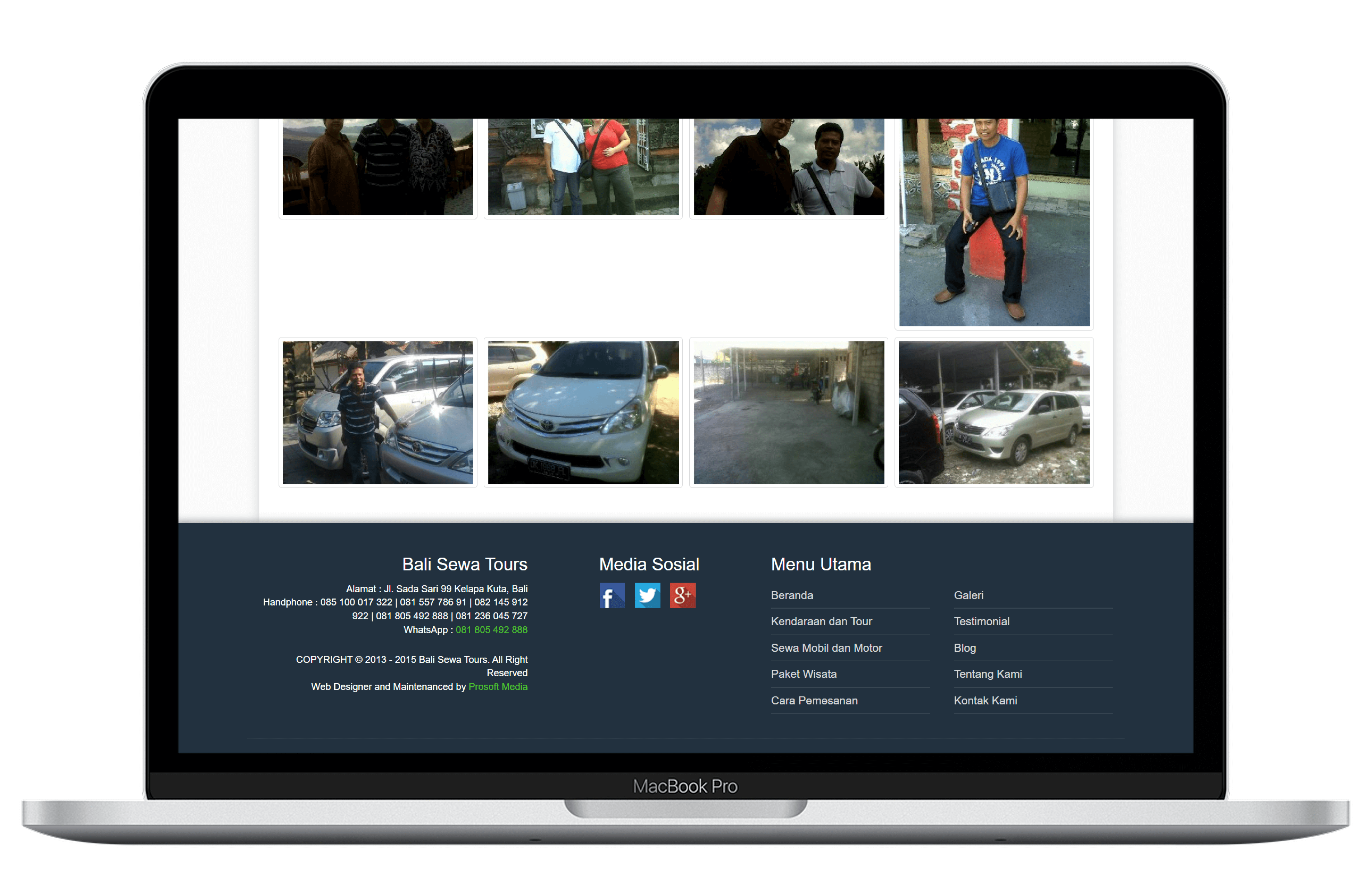Viewport: 1372px width, 872px height.
Task: Select the COPYRIGHT 2013 - 2015 line
Action: pos(412,666)
